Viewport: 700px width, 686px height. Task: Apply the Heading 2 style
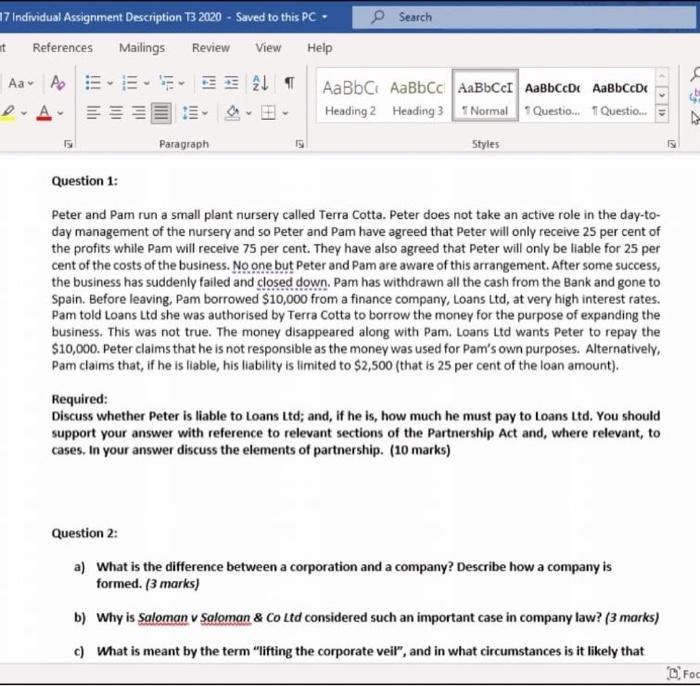(350, 95)
